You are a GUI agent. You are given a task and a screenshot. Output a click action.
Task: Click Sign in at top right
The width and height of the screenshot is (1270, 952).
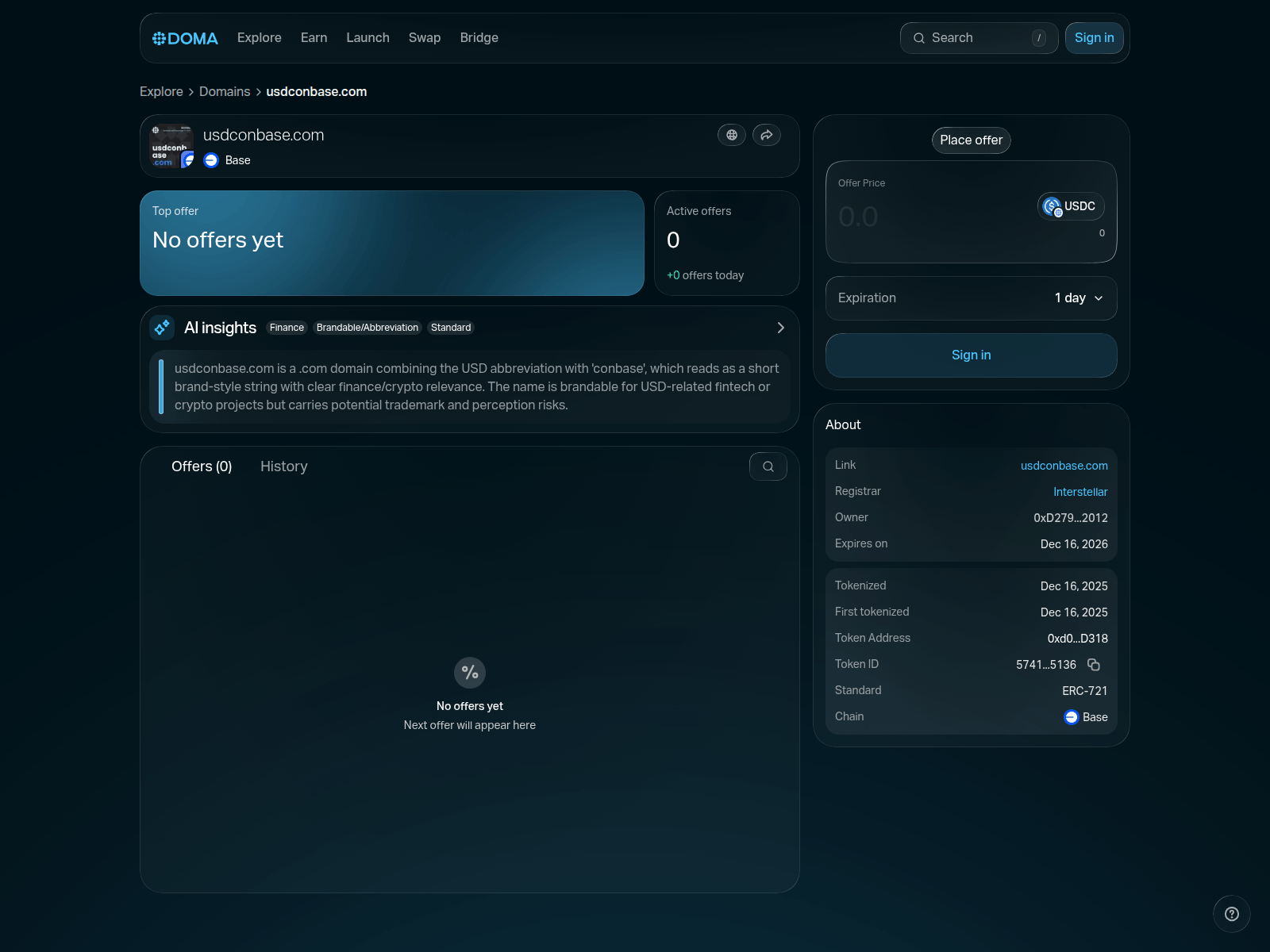1095,38
